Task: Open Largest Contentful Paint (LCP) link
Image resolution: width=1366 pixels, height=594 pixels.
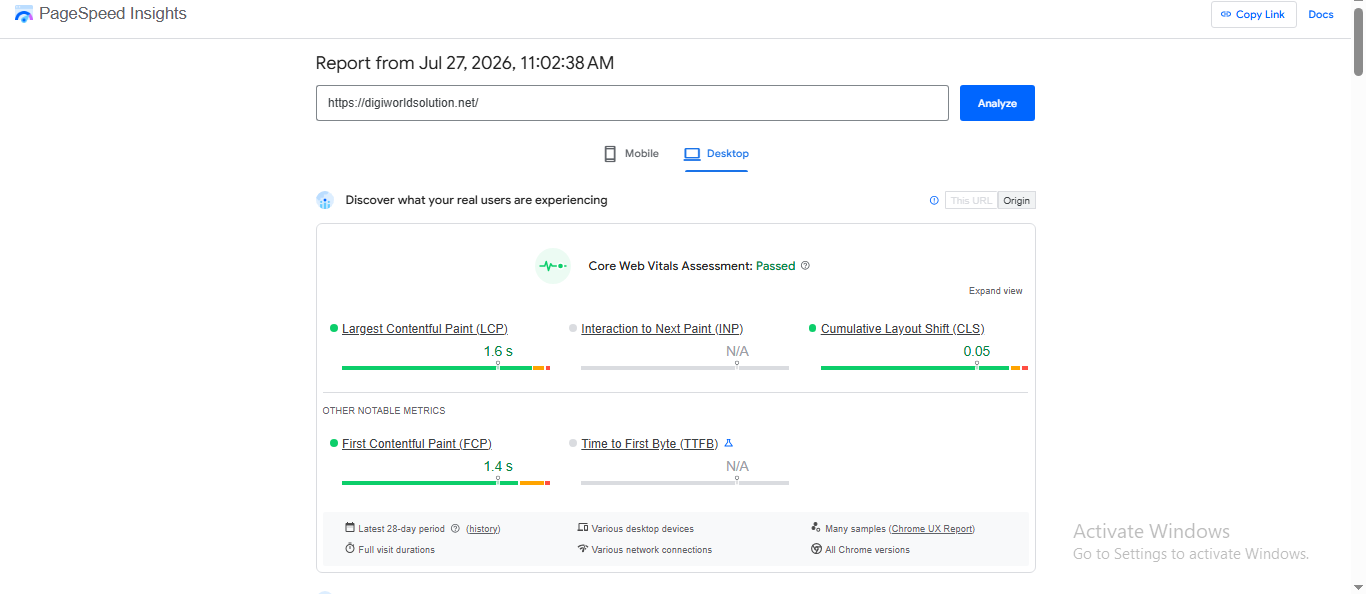Action: [x=425, y=329]
